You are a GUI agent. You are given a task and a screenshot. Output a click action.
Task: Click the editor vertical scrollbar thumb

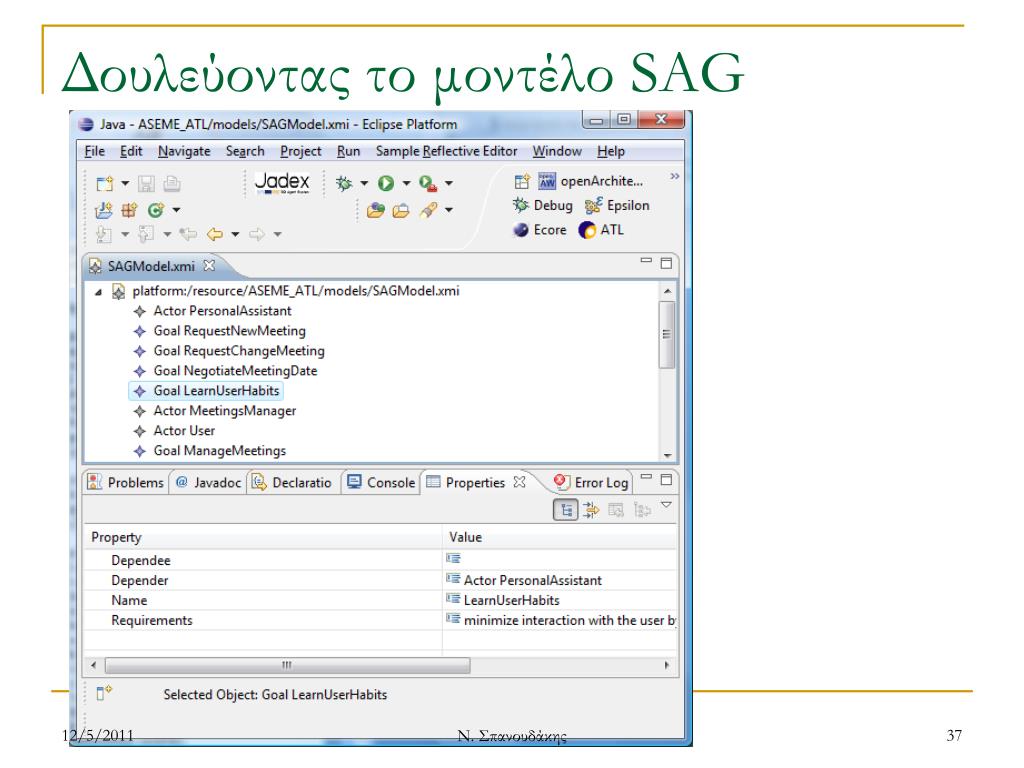point(667,335)
